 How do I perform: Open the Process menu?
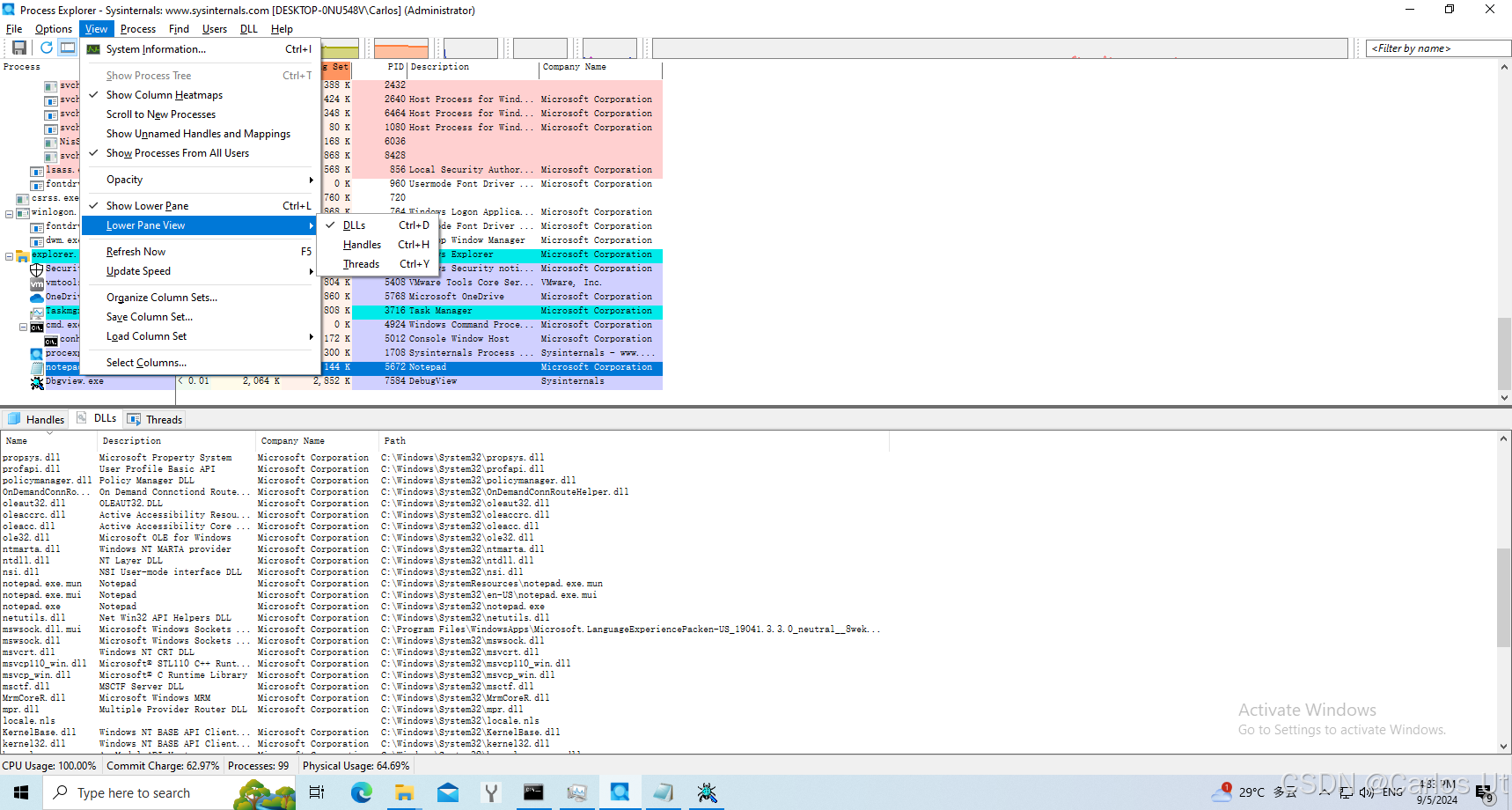138,29
